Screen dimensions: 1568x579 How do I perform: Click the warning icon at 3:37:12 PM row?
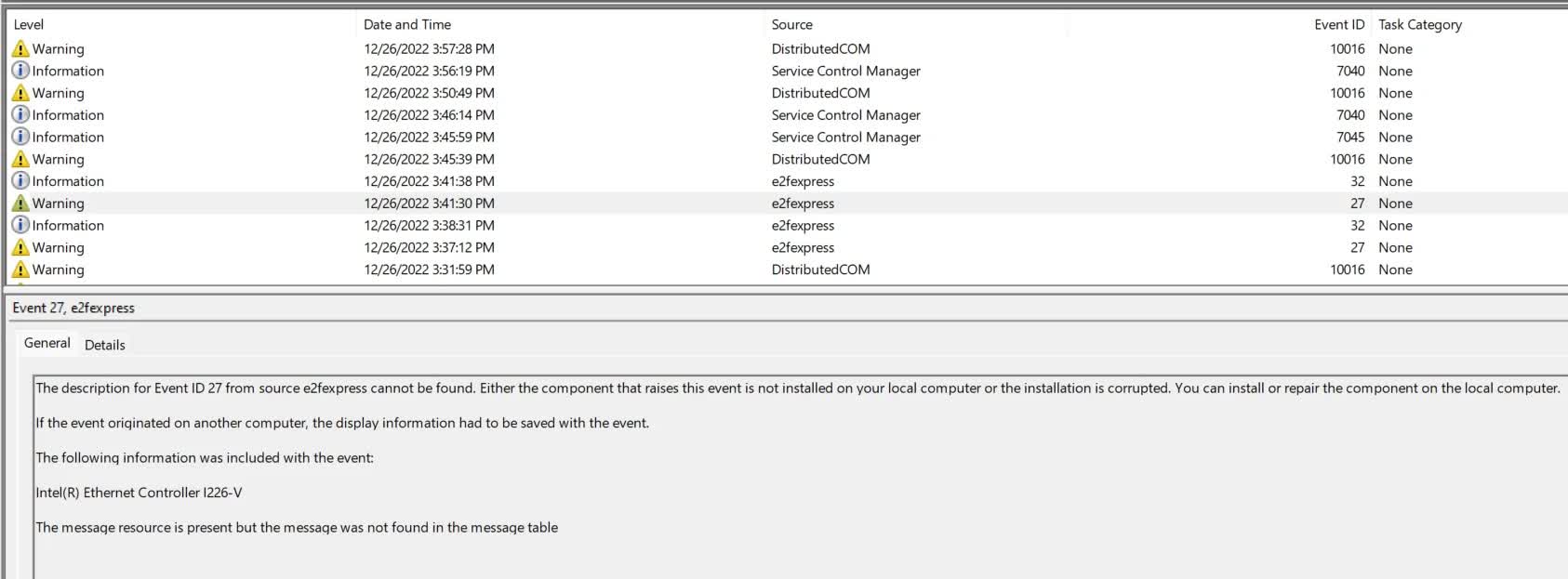tap(20, 247)
